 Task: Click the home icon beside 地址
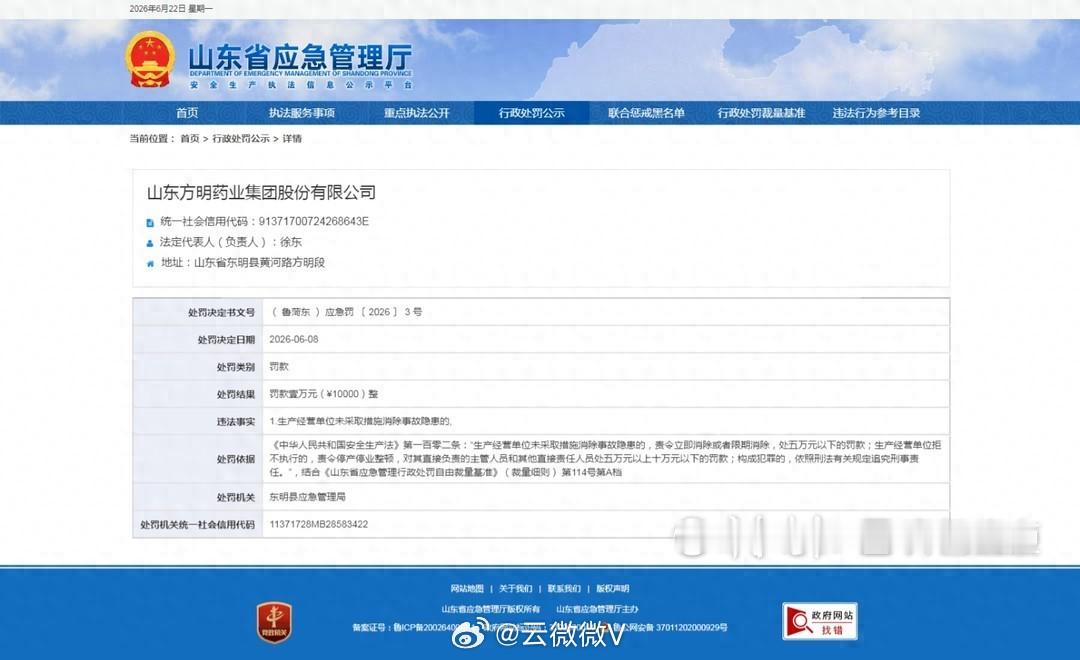point(150,263)
